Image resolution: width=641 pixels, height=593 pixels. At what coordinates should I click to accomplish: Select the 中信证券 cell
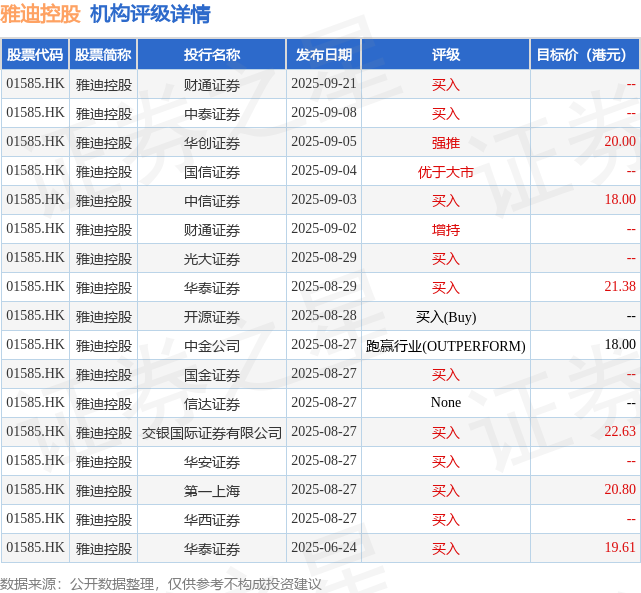pyautogui.click(x=212, y=200)
